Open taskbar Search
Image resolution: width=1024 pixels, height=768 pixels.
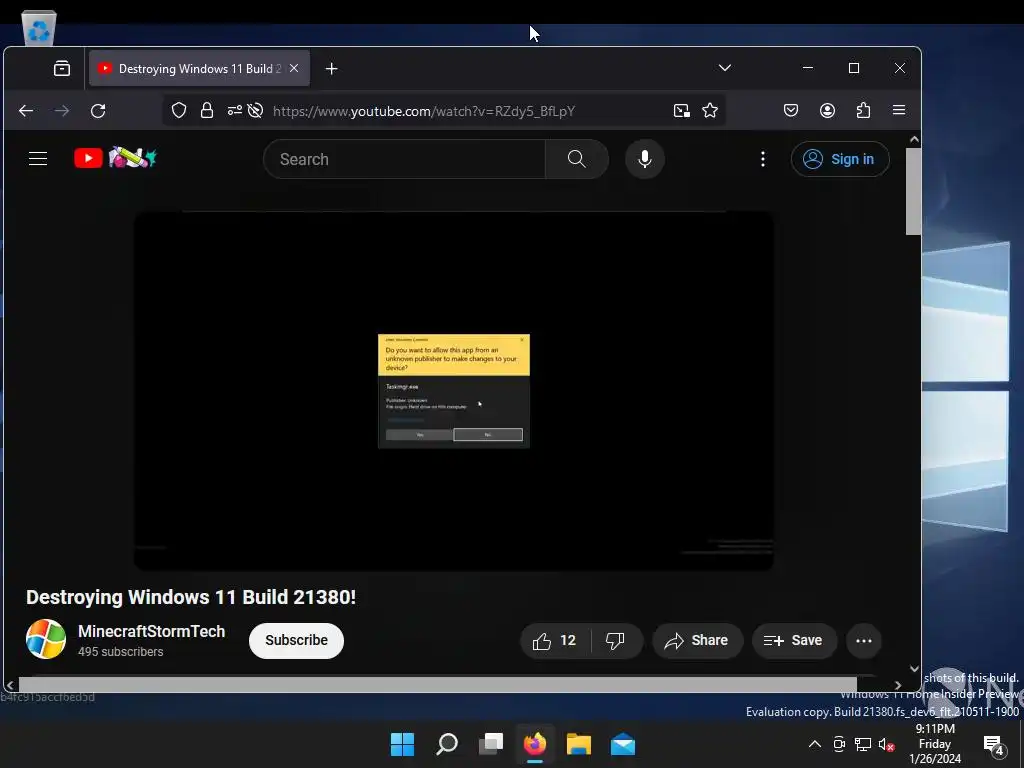pos(447,744)
